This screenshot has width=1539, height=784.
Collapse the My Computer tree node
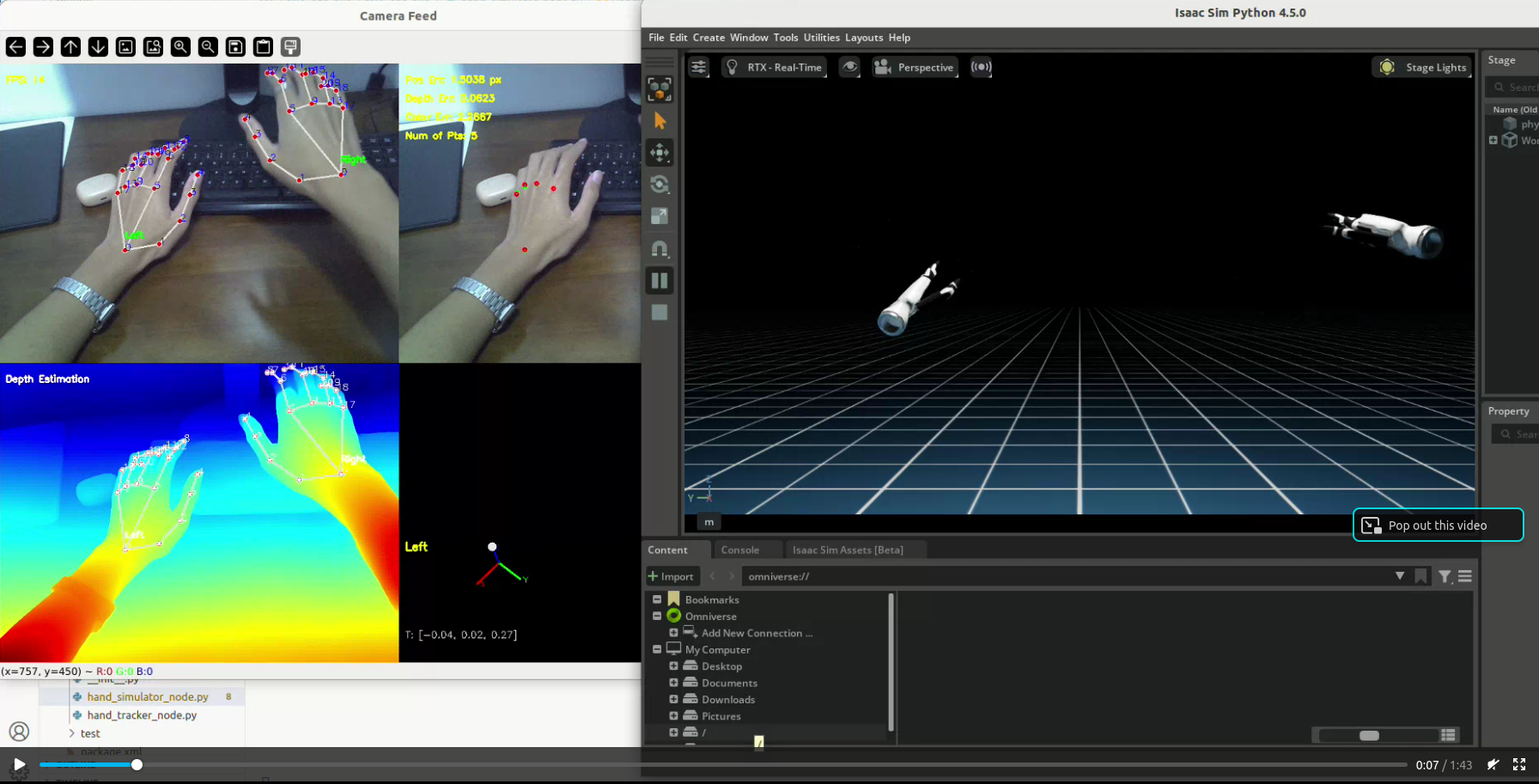pos(657,649)
